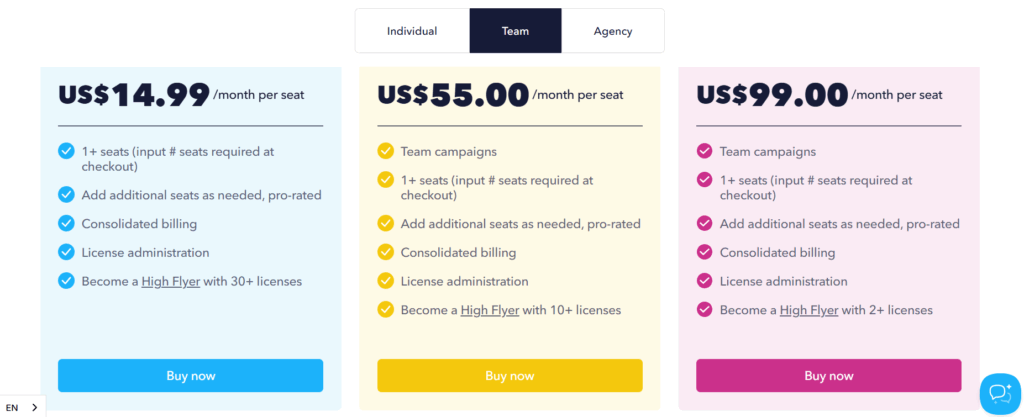
Task: Click pink checkmark next to Team campaigns
Action: pyautogui.click(x=705, y=151)
